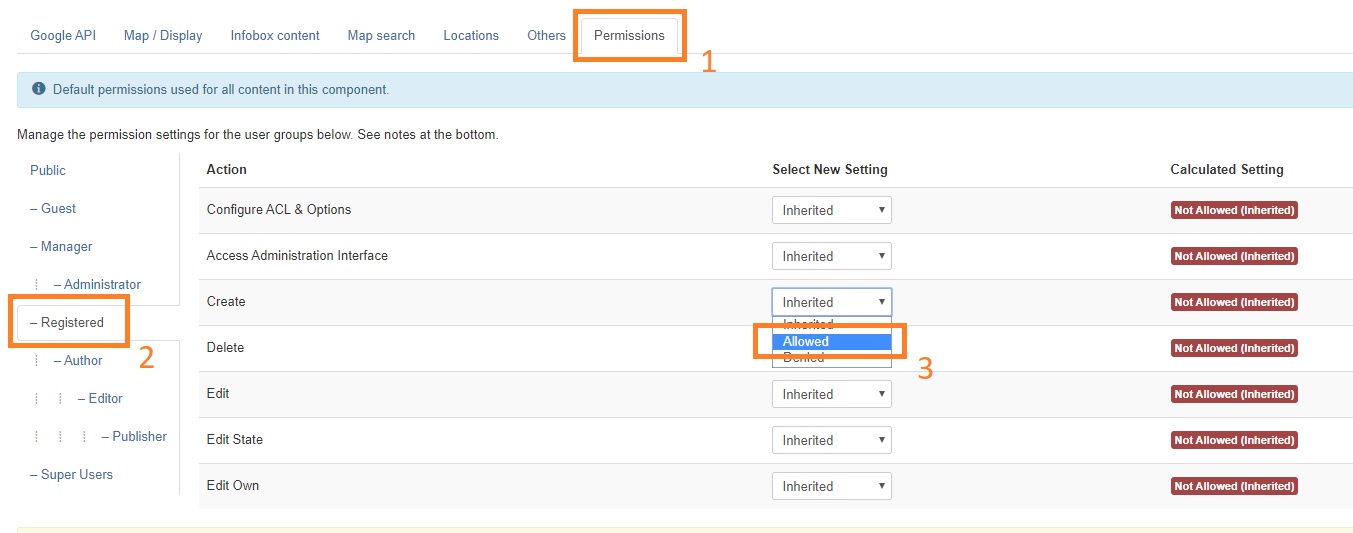Image resolution: width=1353 pixels, height=533 pixels.
Task: Click the Edit Own action label
Action: click(233, 485)
